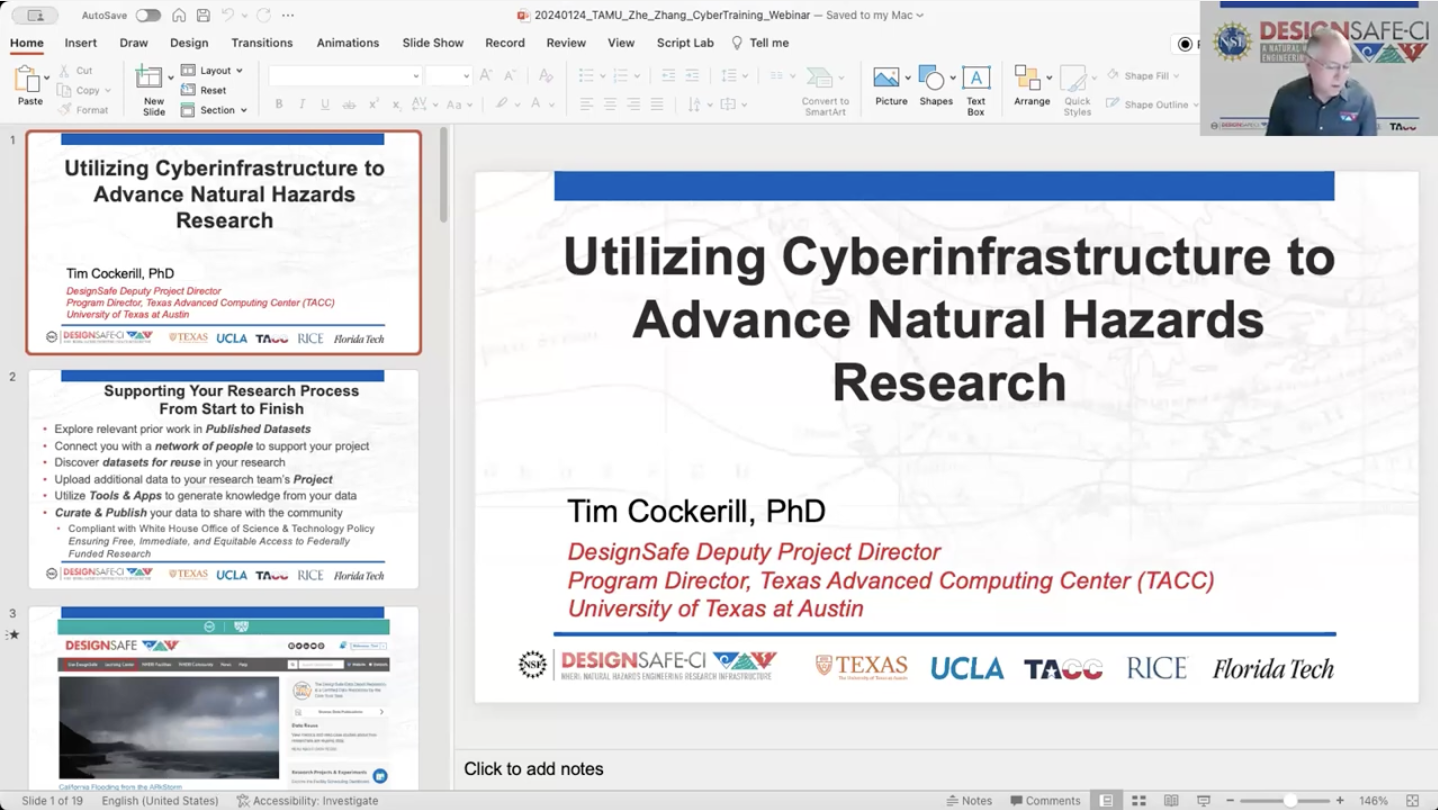This screenshot has width=1438, height=810.
Task: Click 'English (United States)' language indicator
Action: [x=160, y=801]
